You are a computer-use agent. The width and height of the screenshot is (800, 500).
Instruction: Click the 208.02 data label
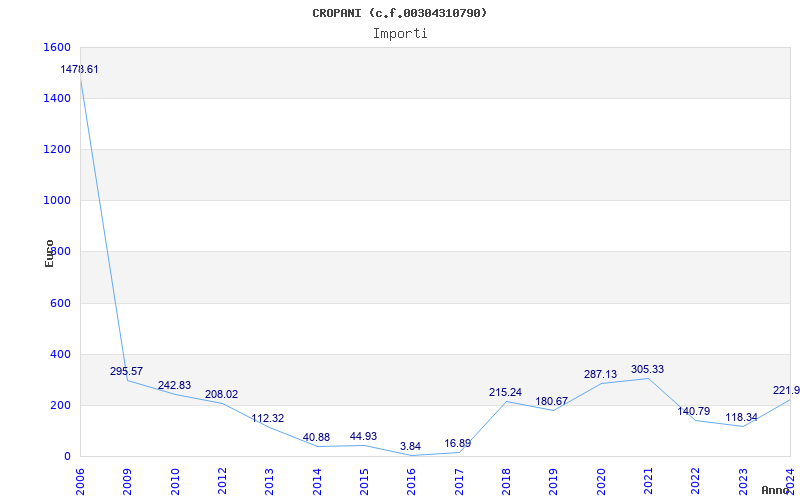[x=221, y=394]
